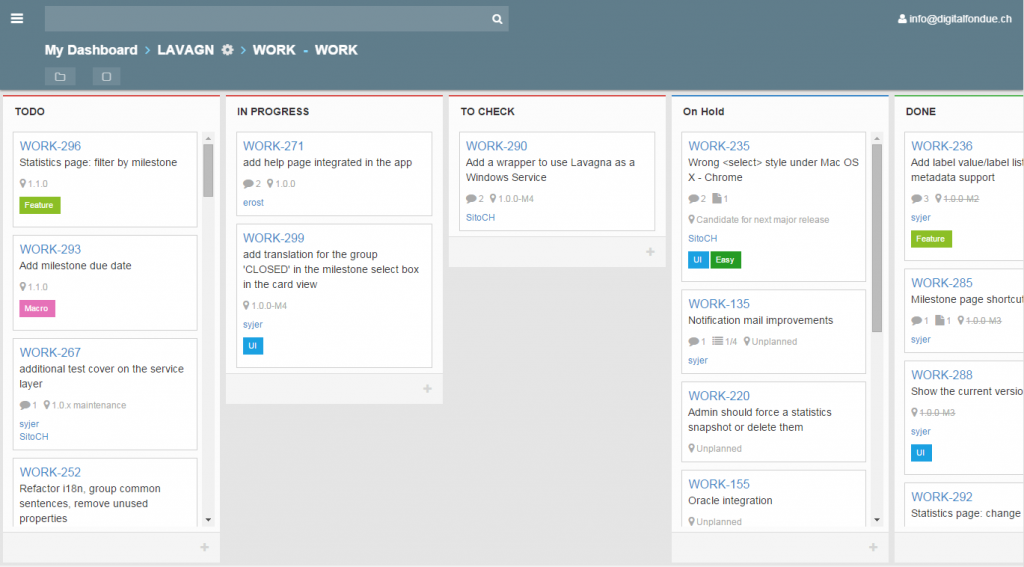
Task: Click file icon on WORK-285 card
Action: click(x=939, y=320)
